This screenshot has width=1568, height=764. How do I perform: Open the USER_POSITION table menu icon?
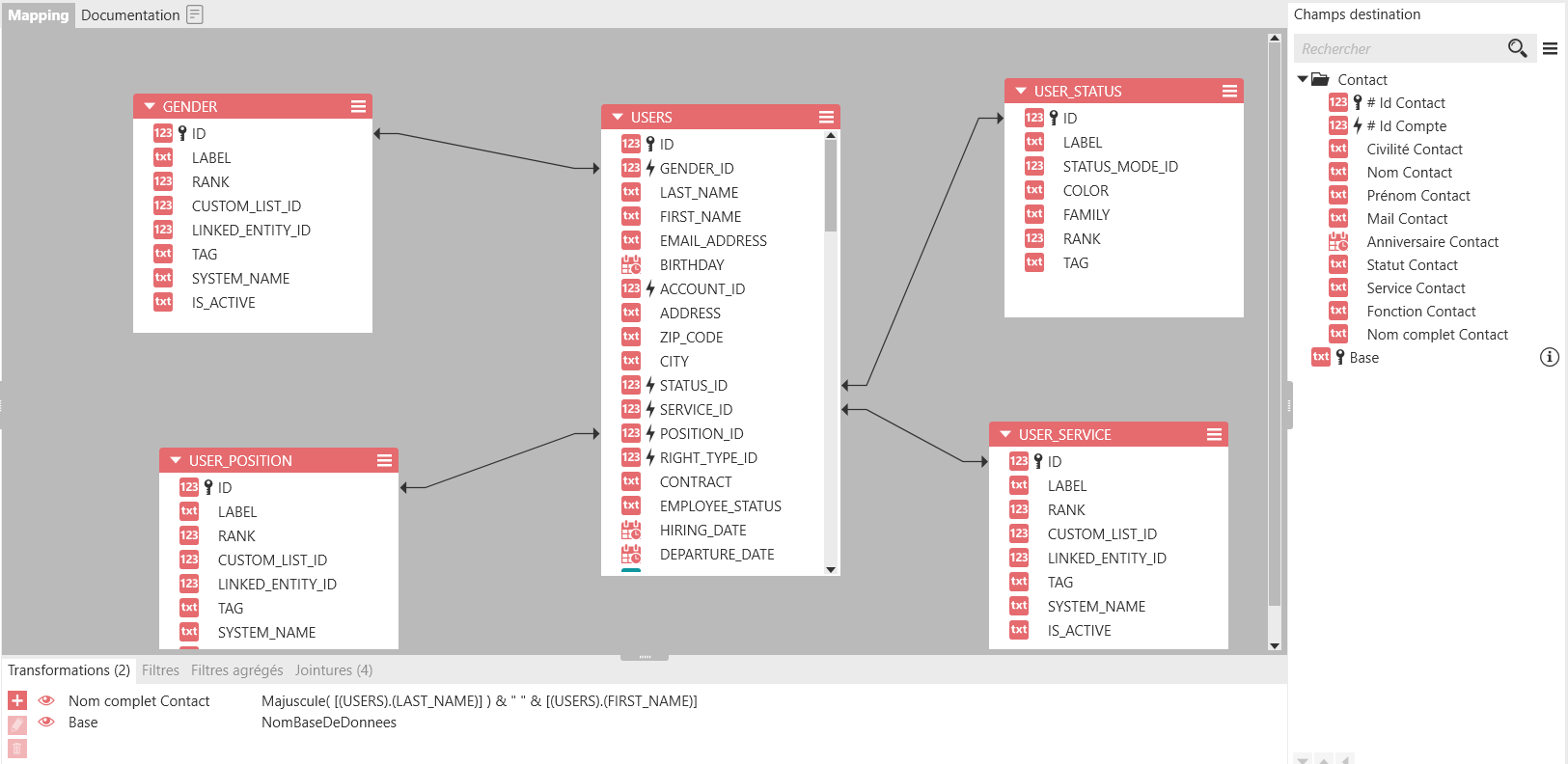click(384, 460)
